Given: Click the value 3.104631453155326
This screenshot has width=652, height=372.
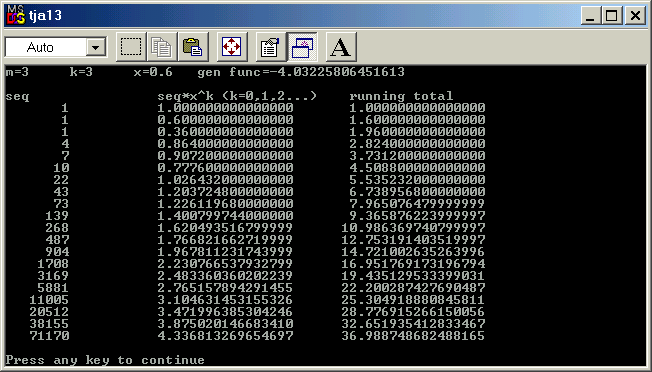Looking at the screenshot, I should tap(225, 300).
